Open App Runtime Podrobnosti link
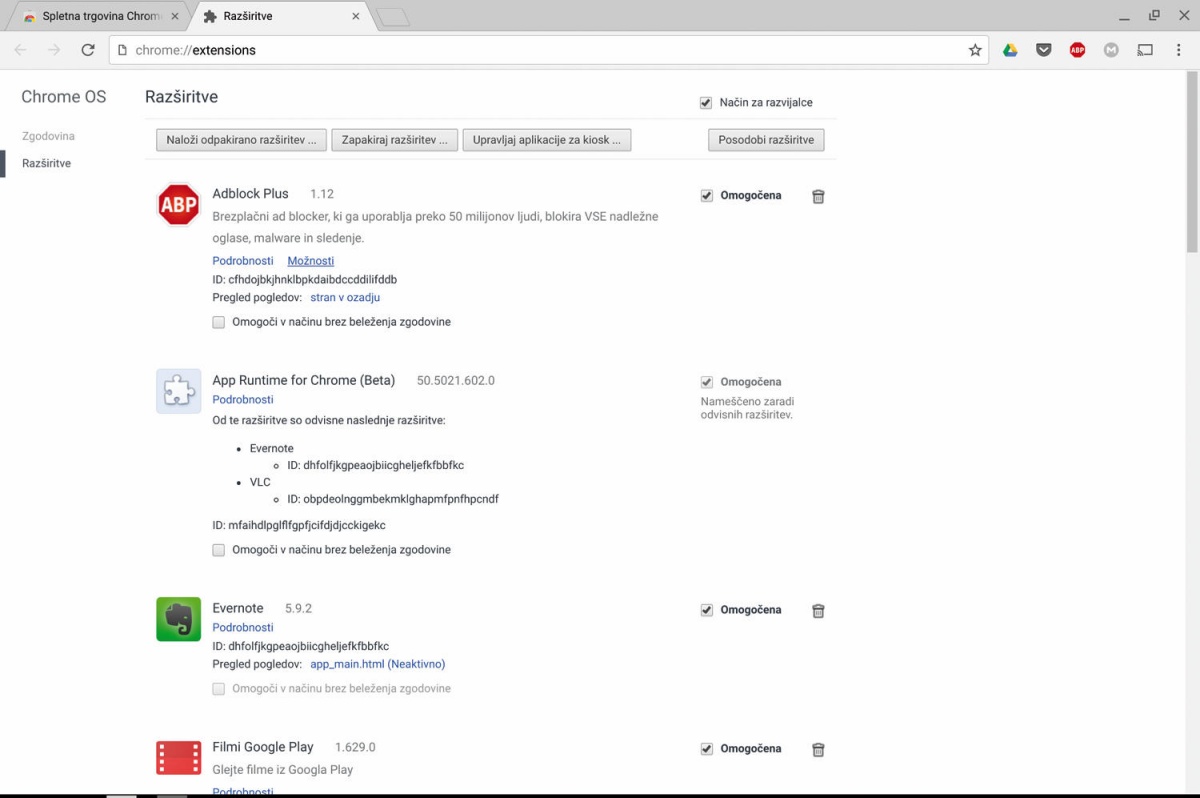 tap(243, 400)
